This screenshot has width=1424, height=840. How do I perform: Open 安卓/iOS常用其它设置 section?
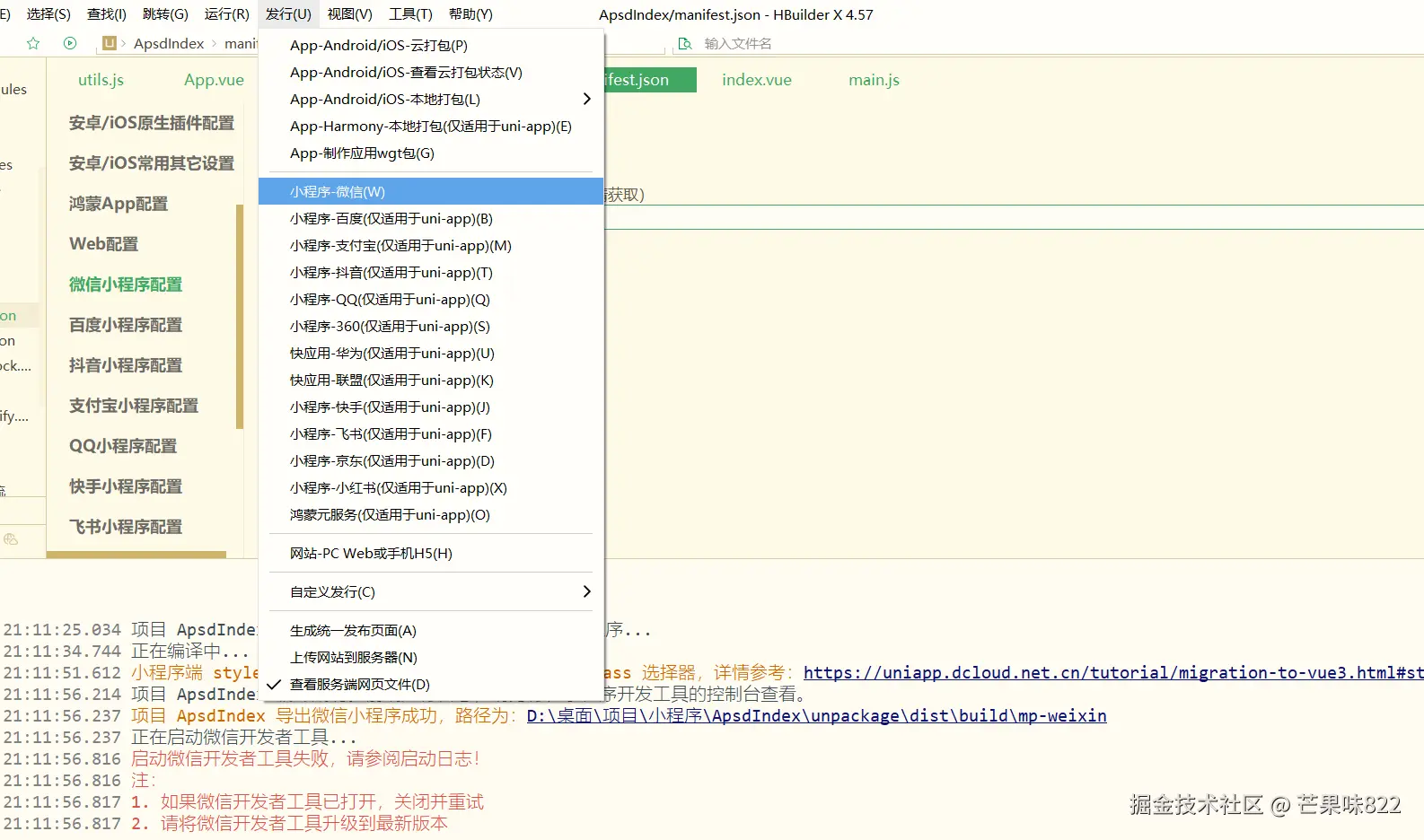click(x=152, y=163)
